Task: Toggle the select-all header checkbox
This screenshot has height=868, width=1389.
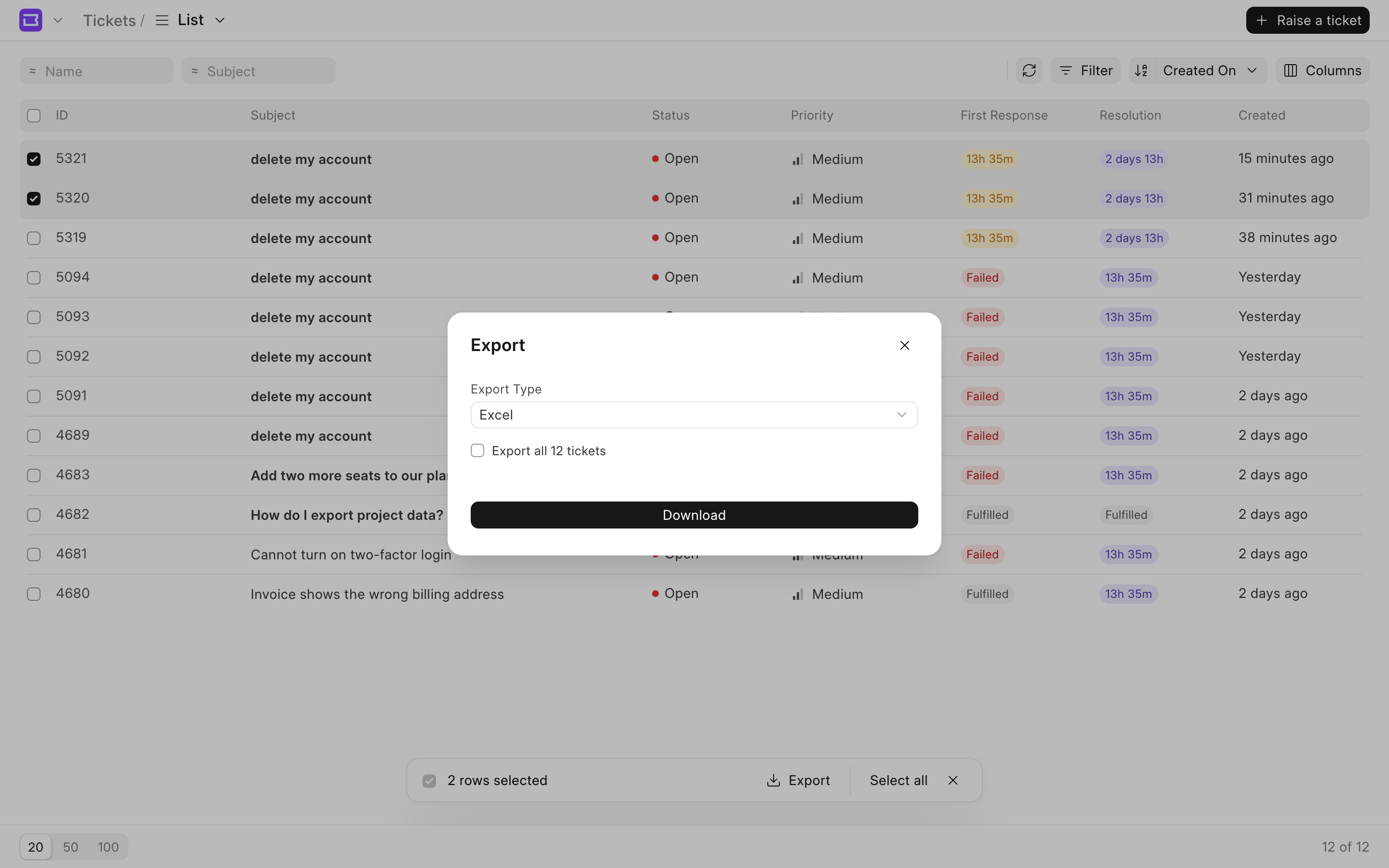Action: 34,115
